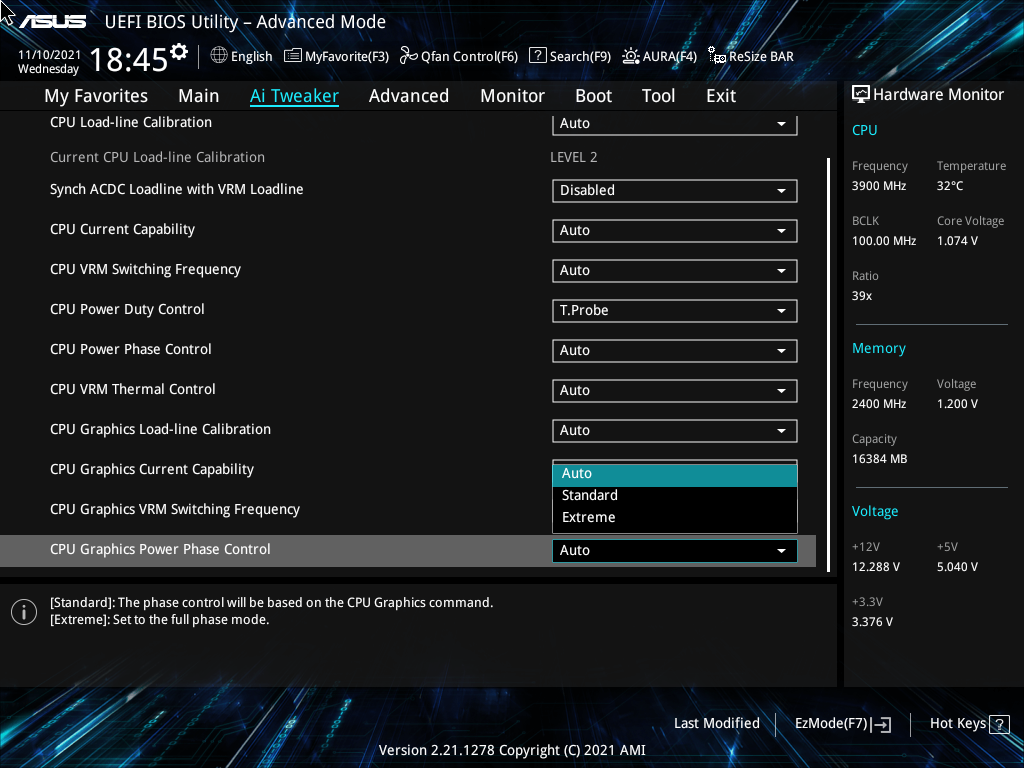The height and width of the screenshot is (768, 1024).
Task: Click the ASUS logo
Action: [52, 22]
